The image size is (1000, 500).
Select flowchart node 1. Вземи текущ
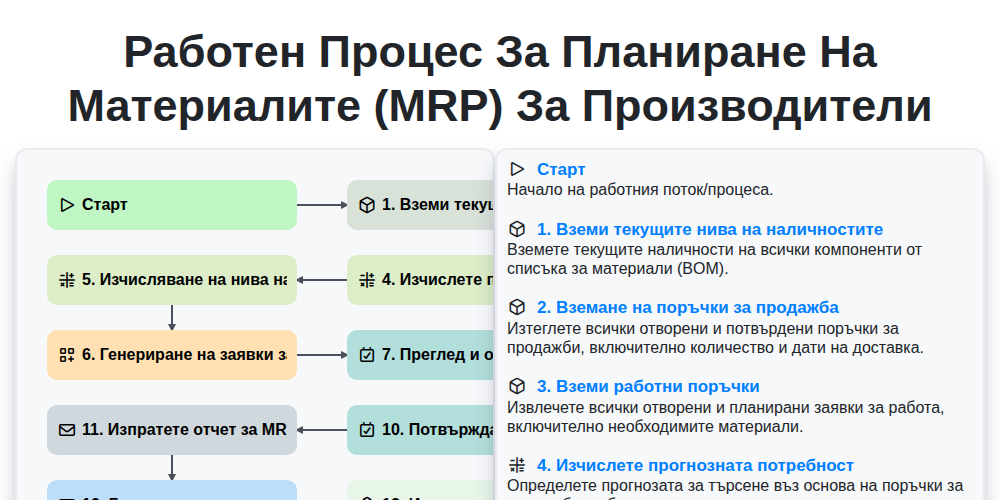point(421,205)
